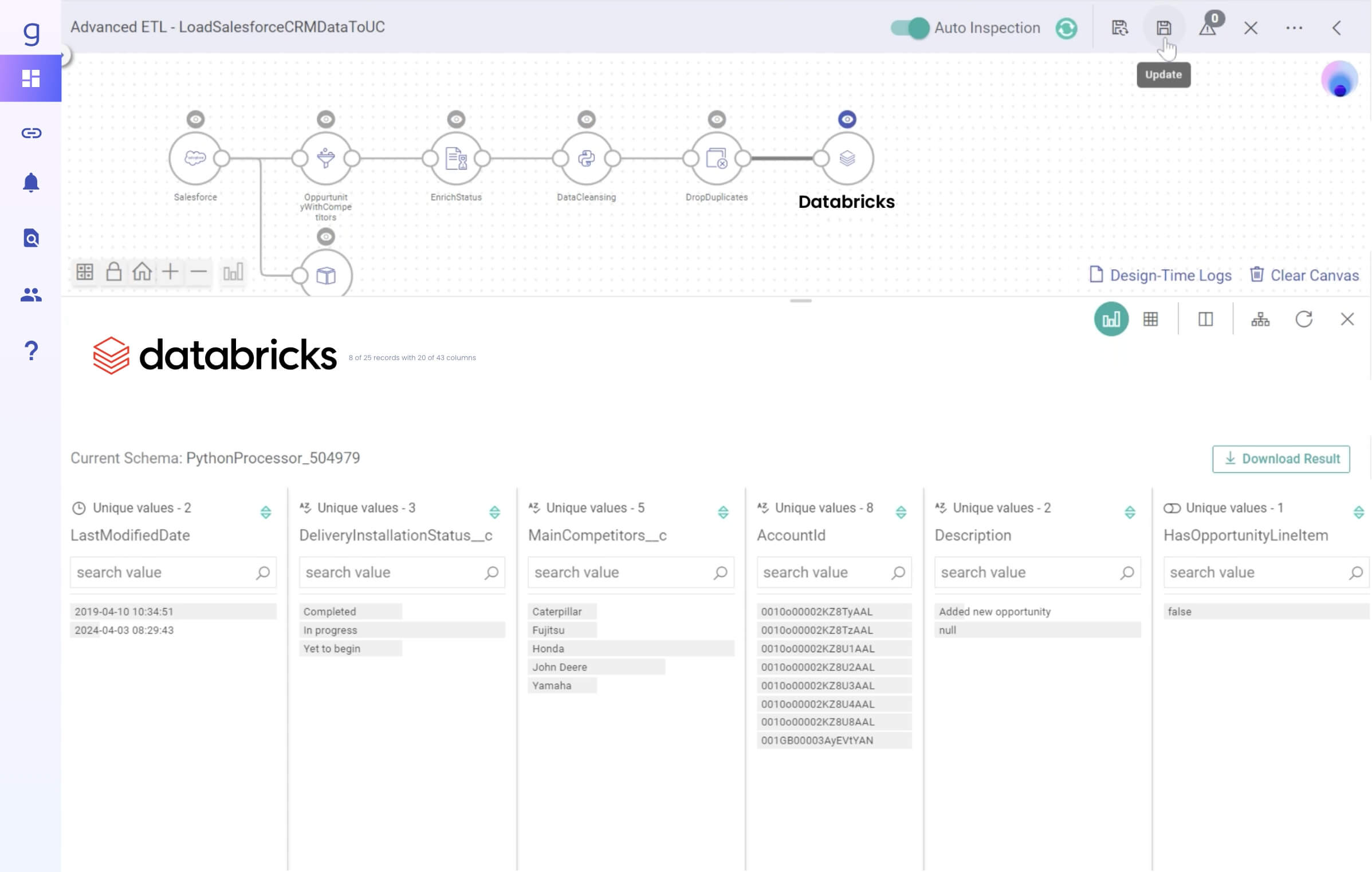The image size is (1372, 872).
Task: Toggle inspection eye above Databricks node
Action: 847,119
